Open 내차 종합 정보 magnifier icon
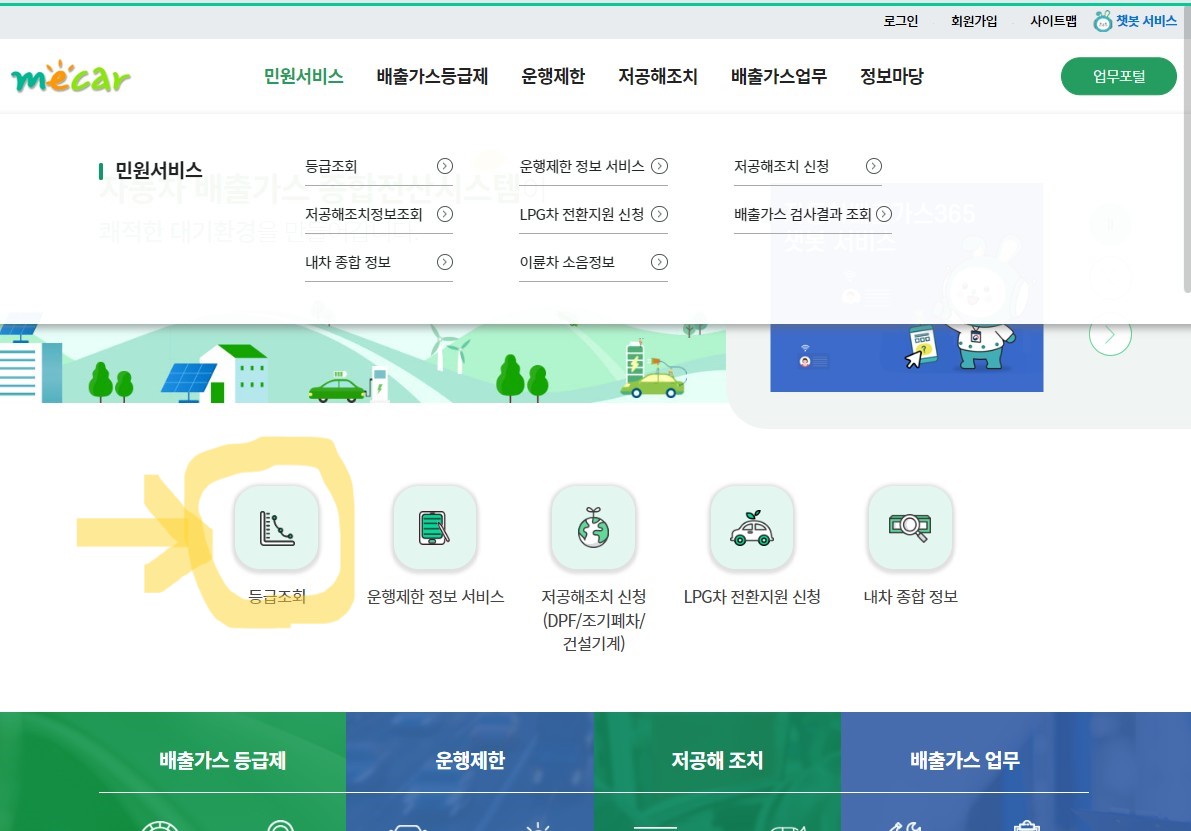The image size is (1191, 831). pos(909,528)
